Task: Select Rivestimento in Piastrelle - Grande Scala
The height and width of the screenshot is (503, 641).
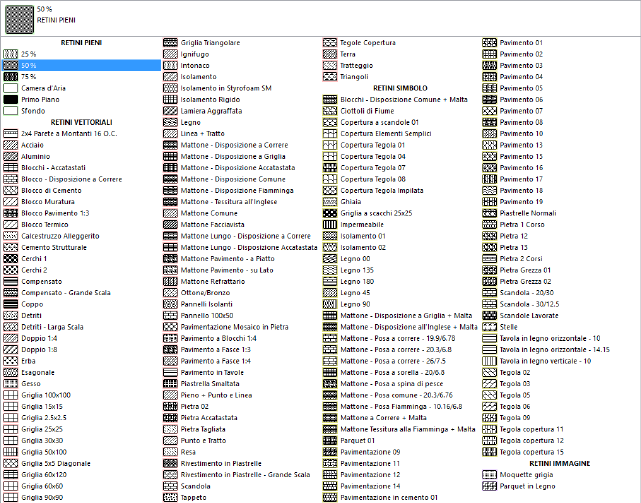Action: (x=245, y=474)
